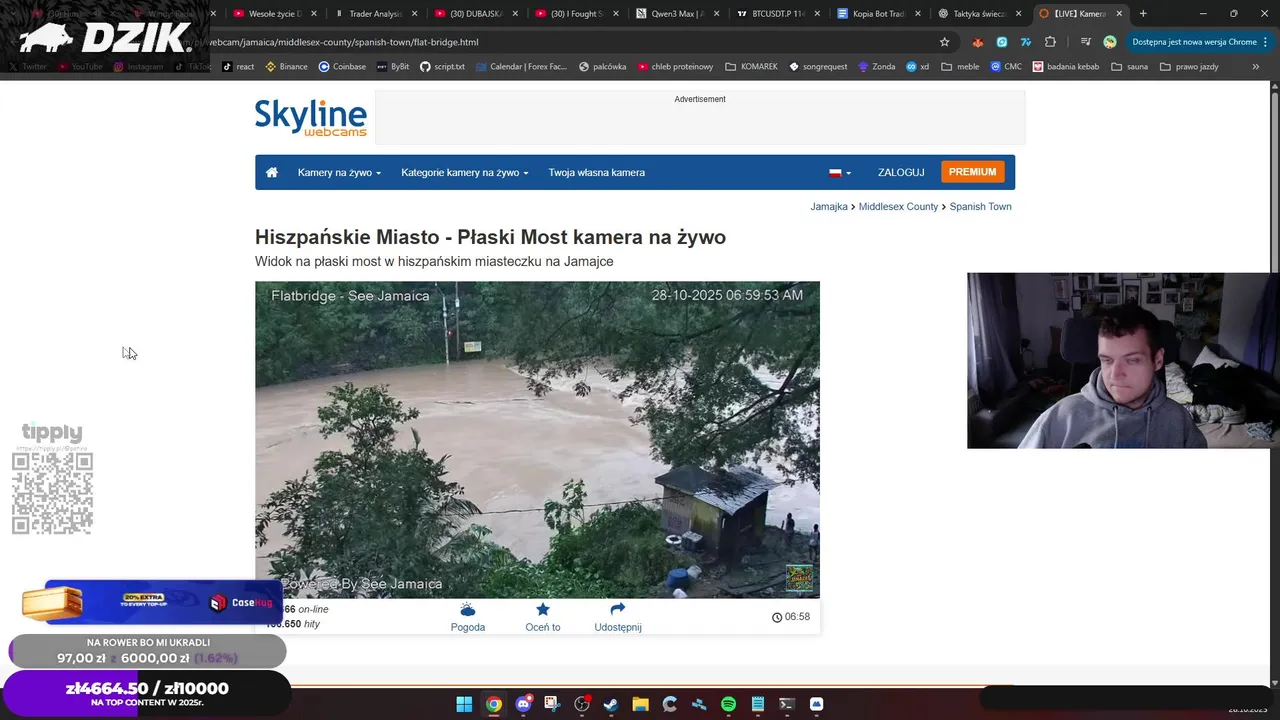Screen dimensions: 1280x720
Task: Click the ZALOGUJ login link
Action: click(x=901, y=172)
